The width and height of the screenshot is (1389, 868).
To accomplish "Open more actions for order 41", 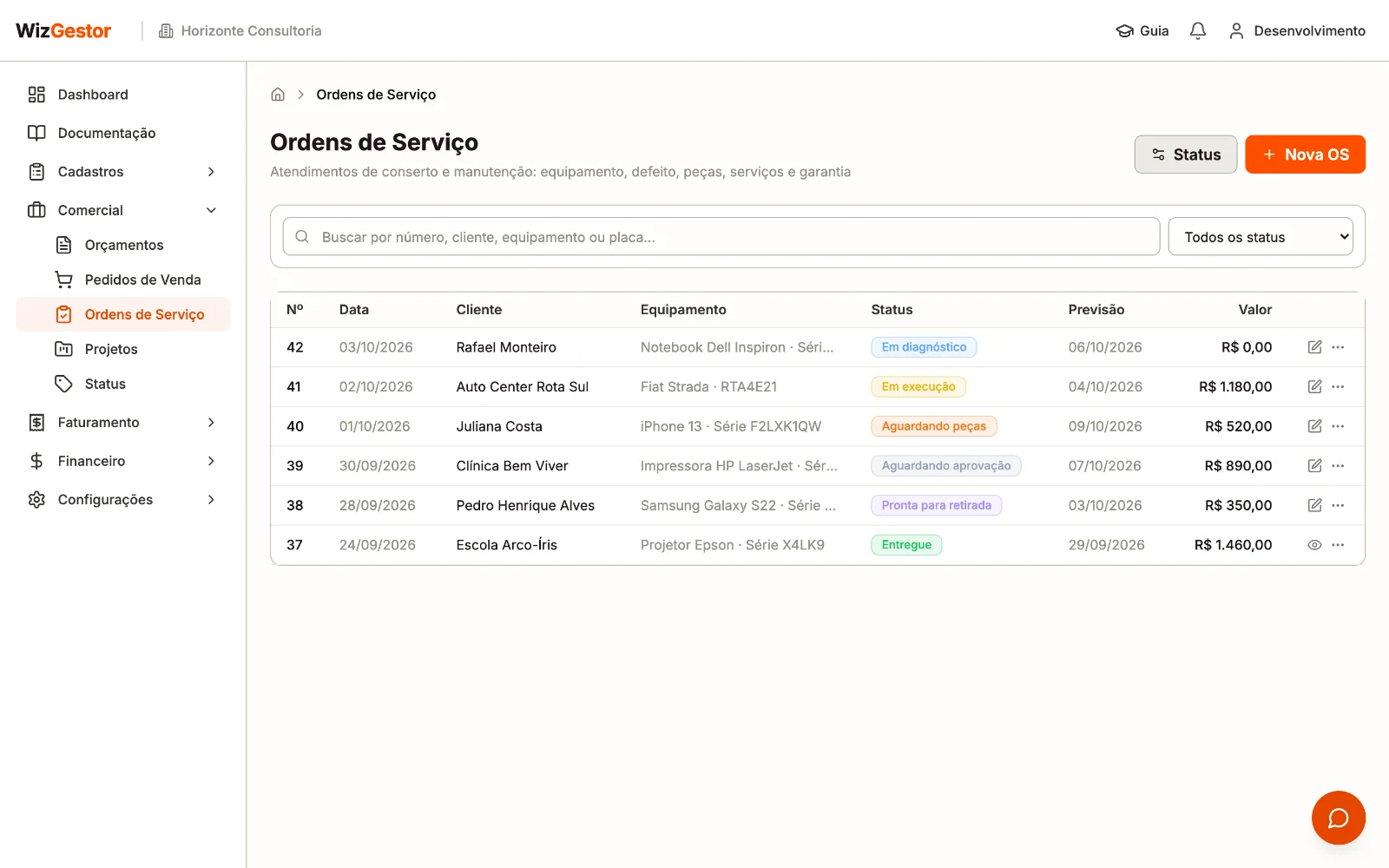I will [1338, 387].
